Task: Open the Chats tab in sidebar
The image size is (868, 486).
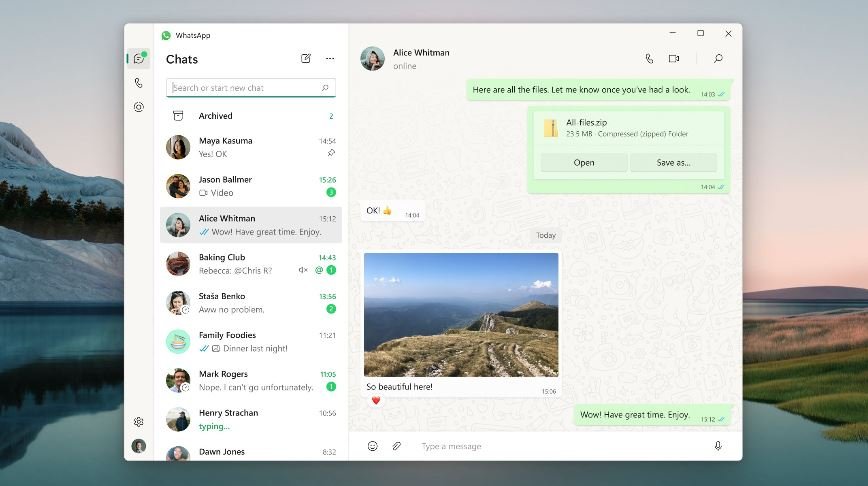Action: click(x=139, y=59)
